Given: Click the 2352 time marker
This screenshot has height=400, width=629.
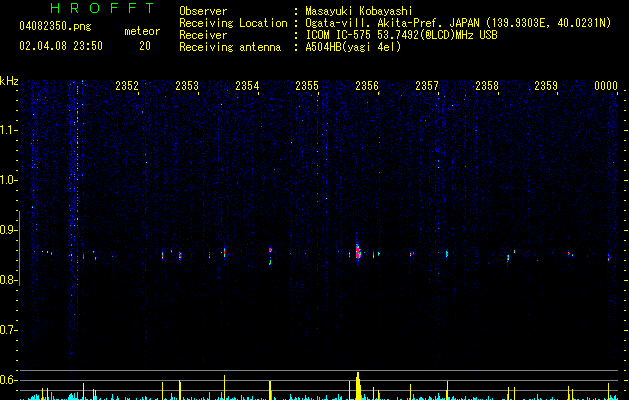Looking at the screenshot, I should pos(127,86).
